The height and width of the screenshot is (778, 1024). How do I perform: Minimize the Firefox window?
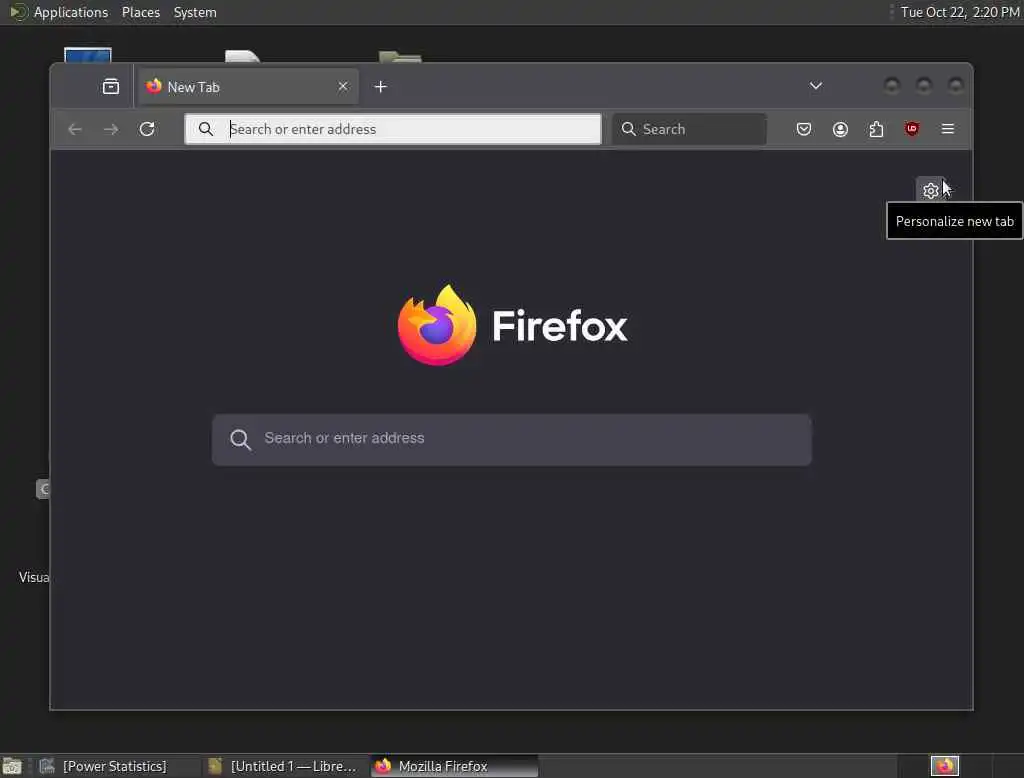click(x=891, y=86)
